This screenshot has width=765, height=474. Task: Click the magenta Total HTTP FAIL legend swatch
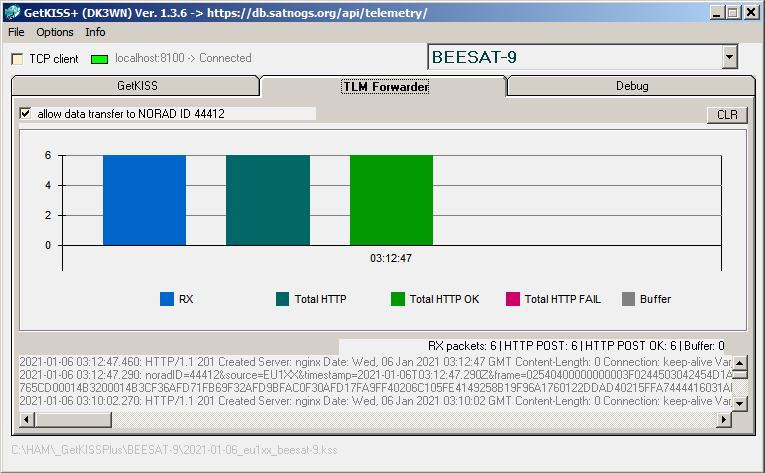point(513,299)
